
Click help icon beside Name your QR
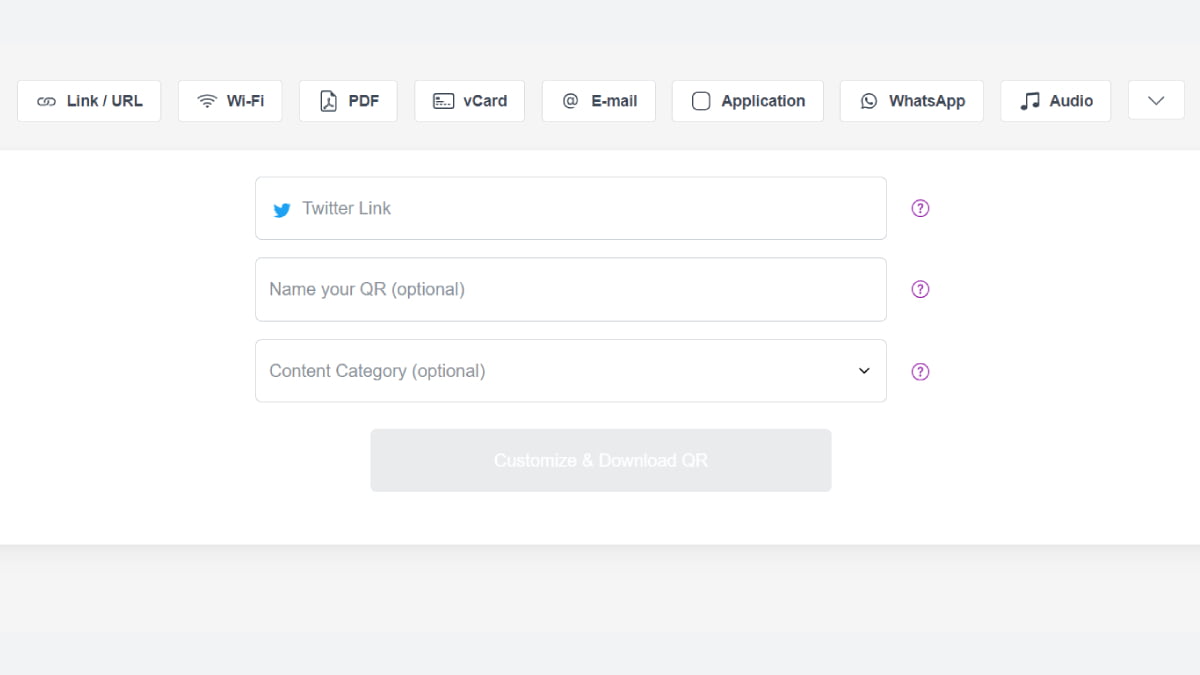[x=920, y=289]
